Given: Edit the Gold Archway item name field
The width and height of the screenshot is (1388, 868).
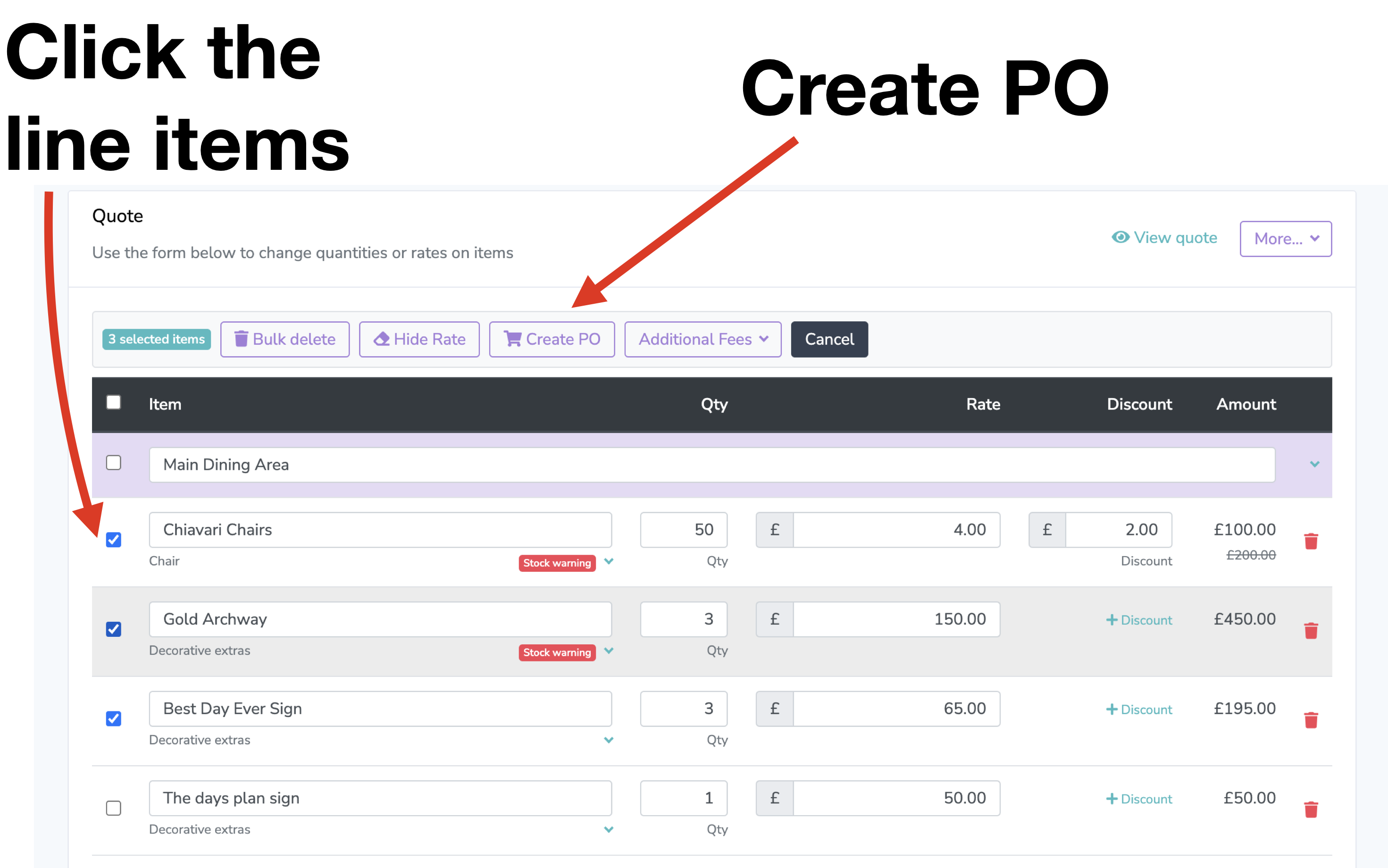Looking at the screenshot, I should coord(380,619).
